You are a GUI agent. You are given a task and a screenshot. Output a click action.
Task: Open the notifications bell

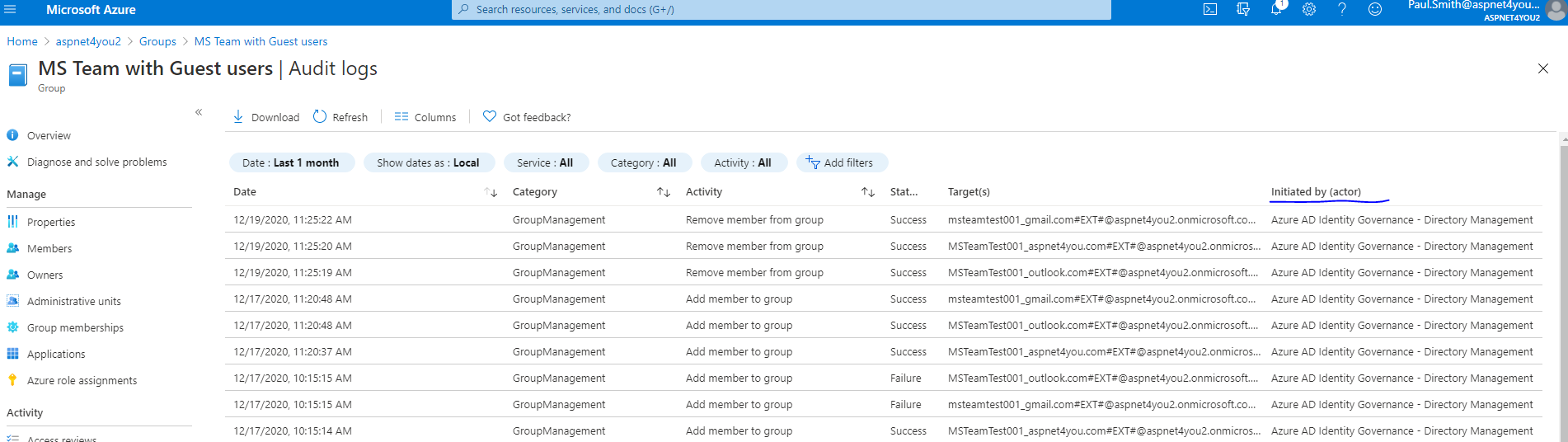pos(1276,9)
